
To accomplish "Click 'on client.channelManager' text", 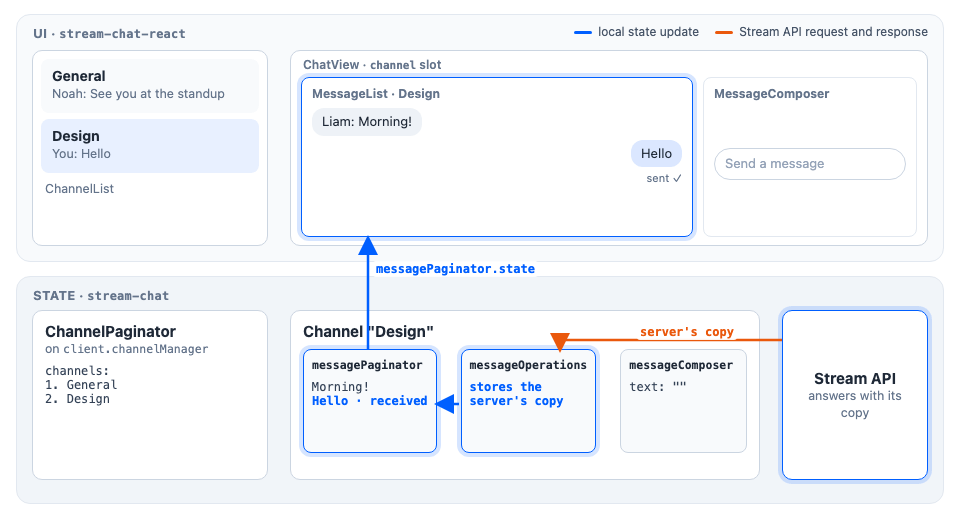I will (x=127, y=349).
